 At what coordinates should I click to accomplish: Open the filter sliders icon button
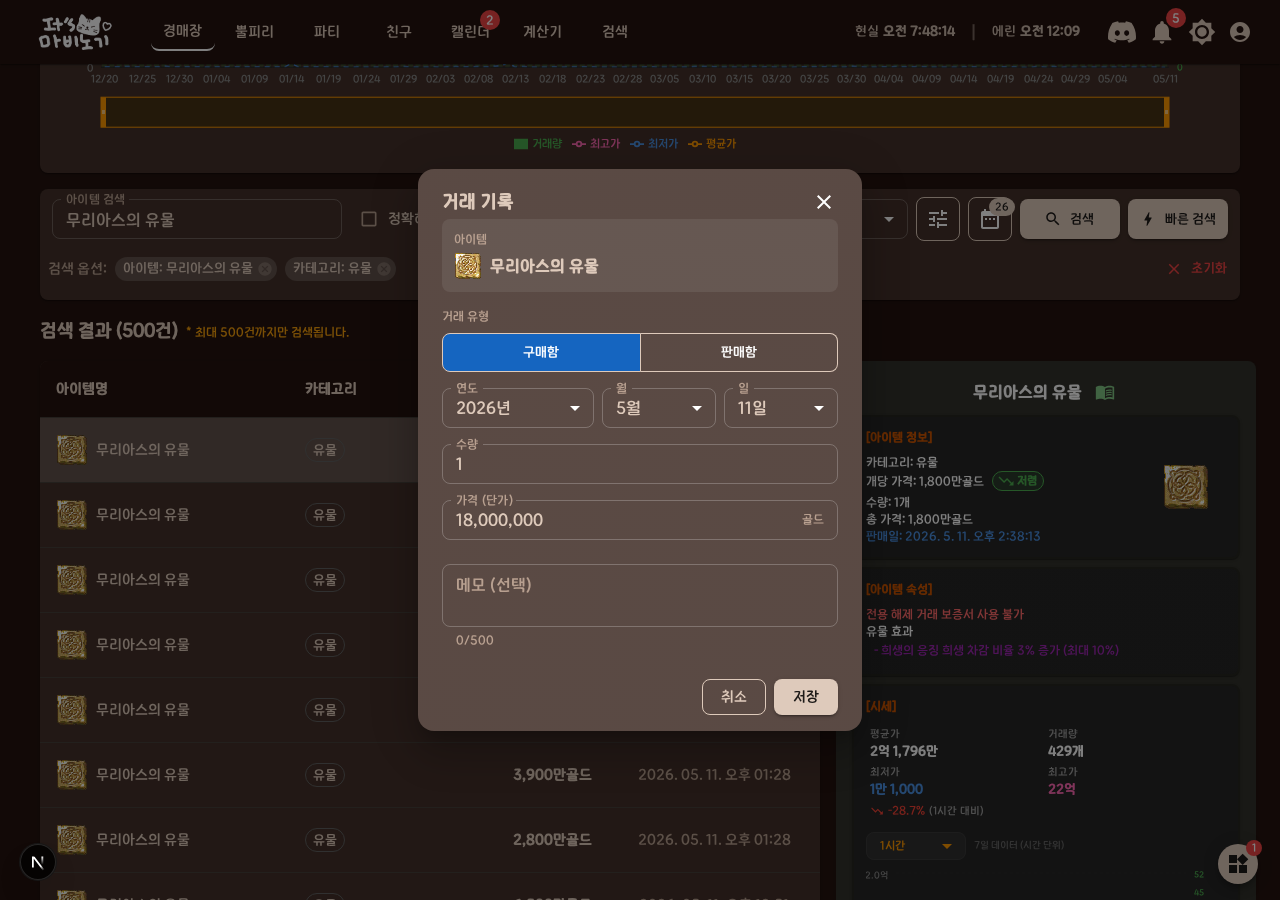[938, 219]
